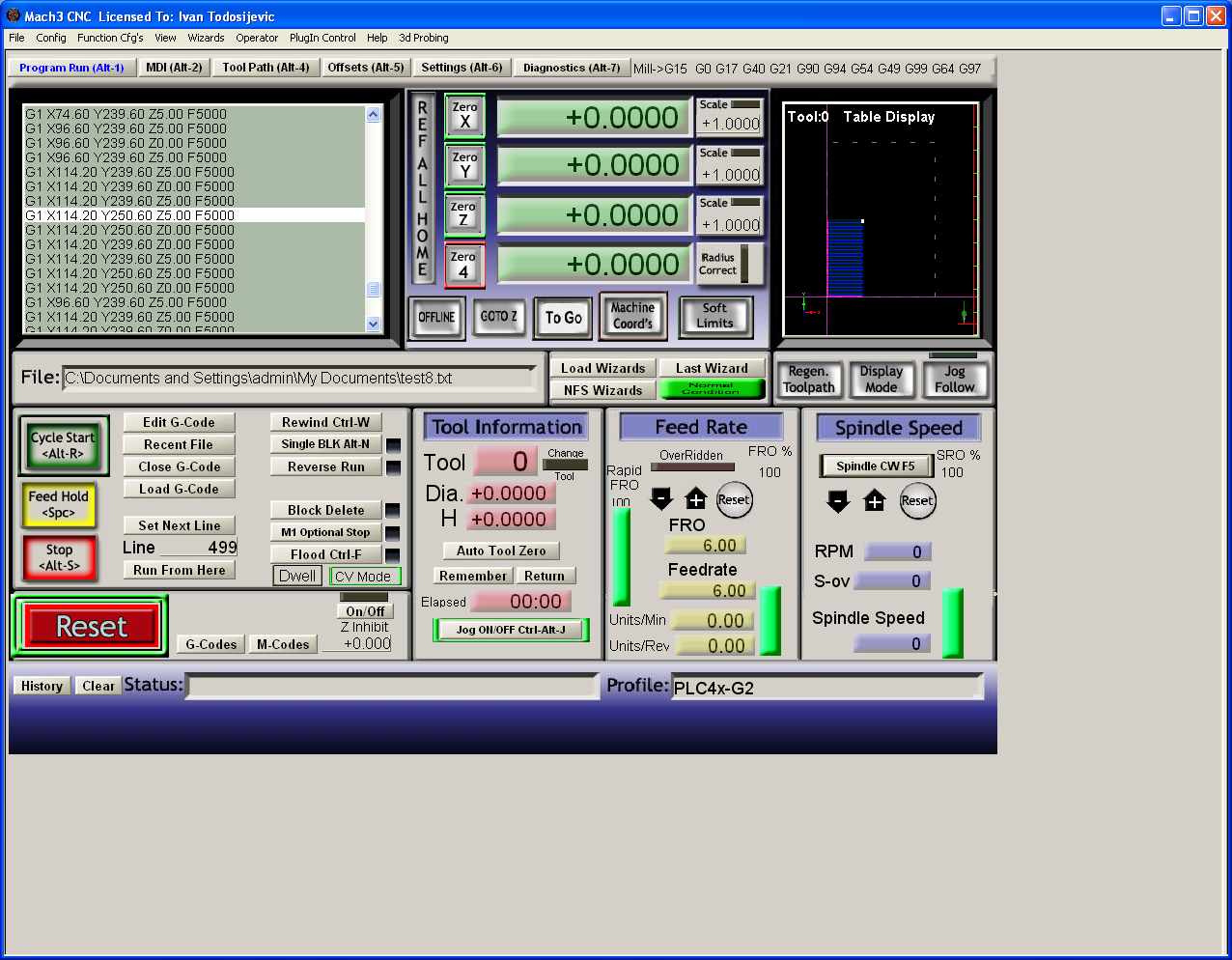Open the Wizards menu

coord(206,38)
